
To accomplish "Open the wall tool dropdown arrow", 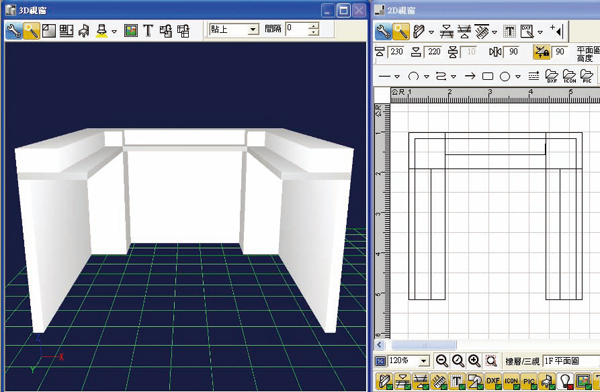I will pos(432,32).
